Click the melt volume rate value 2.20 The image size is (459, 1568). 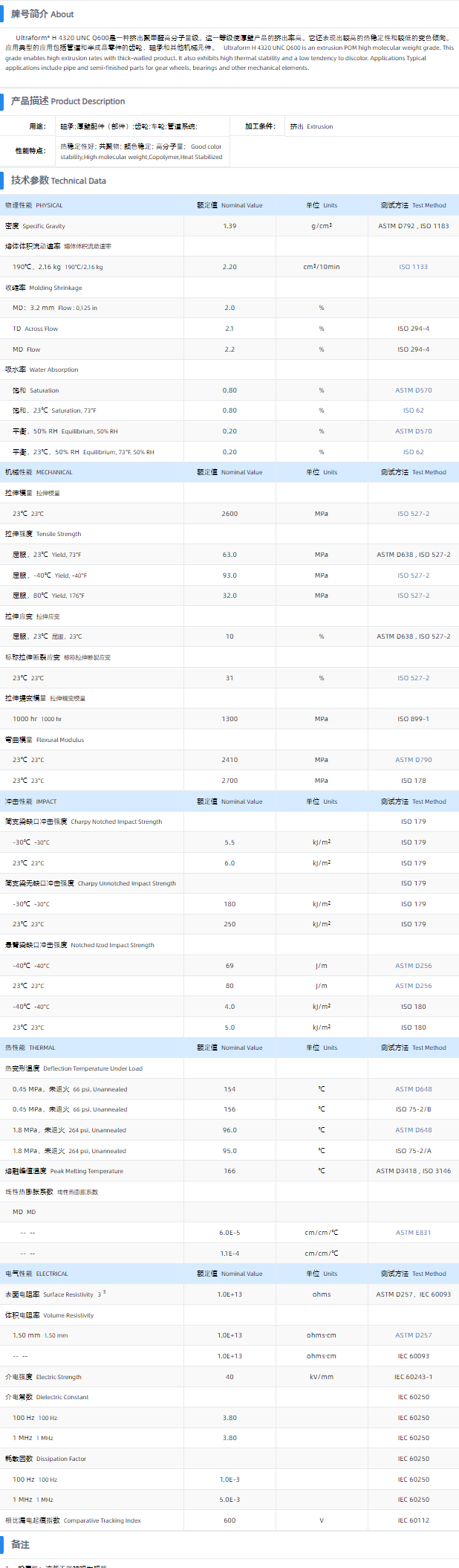pos(229,267)
